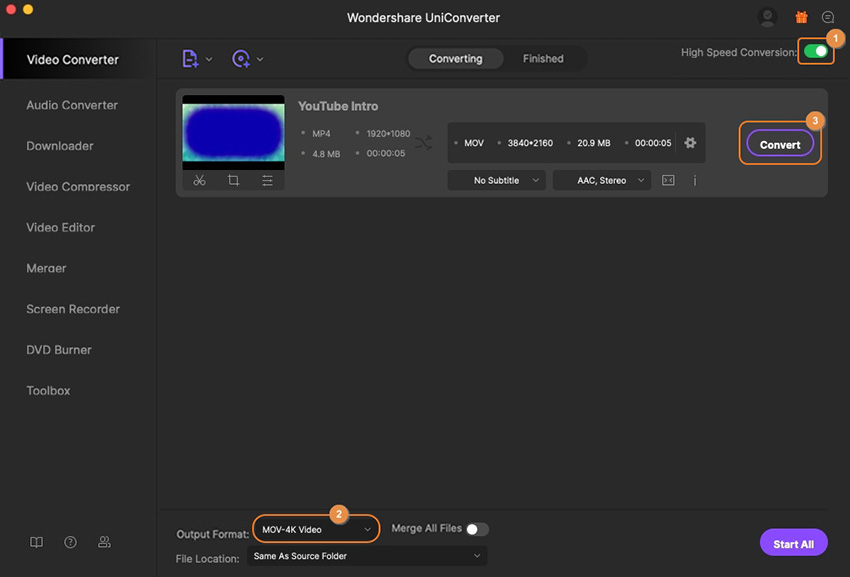Viewport: 850px width, 577px height.
Task: Click the scissors trim icon under thumbnail
Action: pos(200,181)
